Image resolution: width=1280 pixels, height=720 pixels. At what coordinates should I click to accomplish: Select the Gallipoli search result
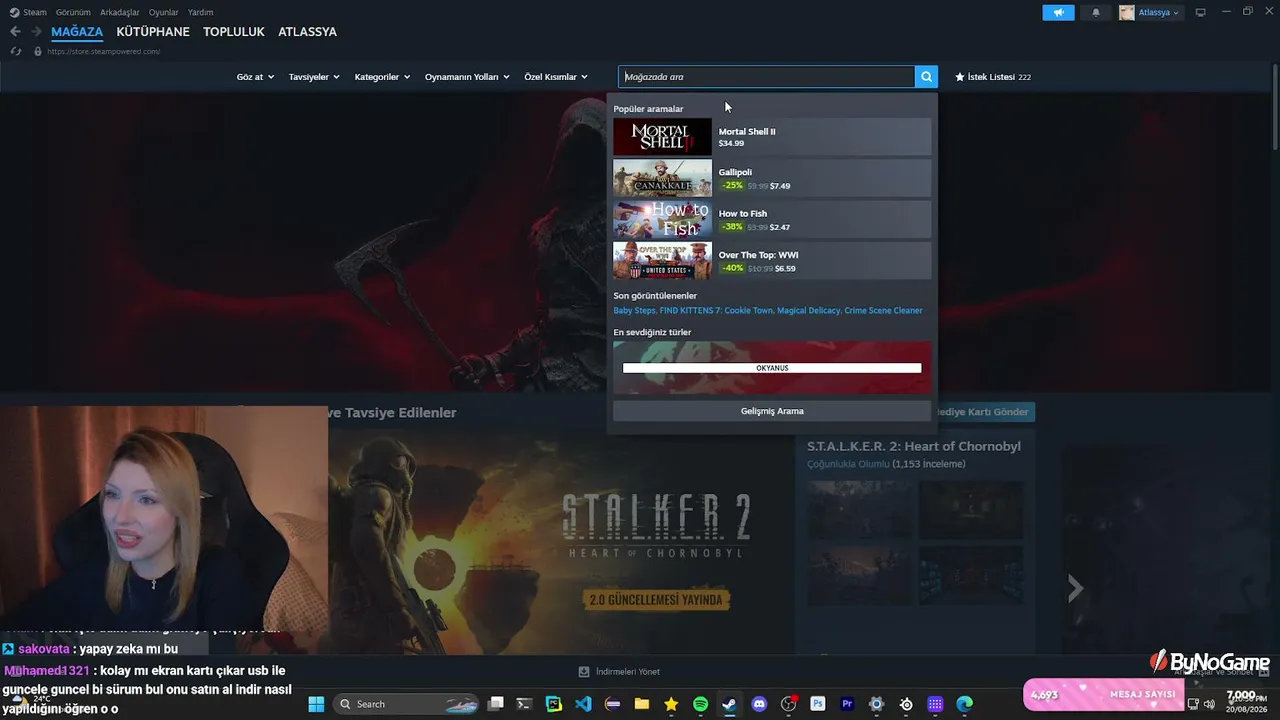(772, 178)
